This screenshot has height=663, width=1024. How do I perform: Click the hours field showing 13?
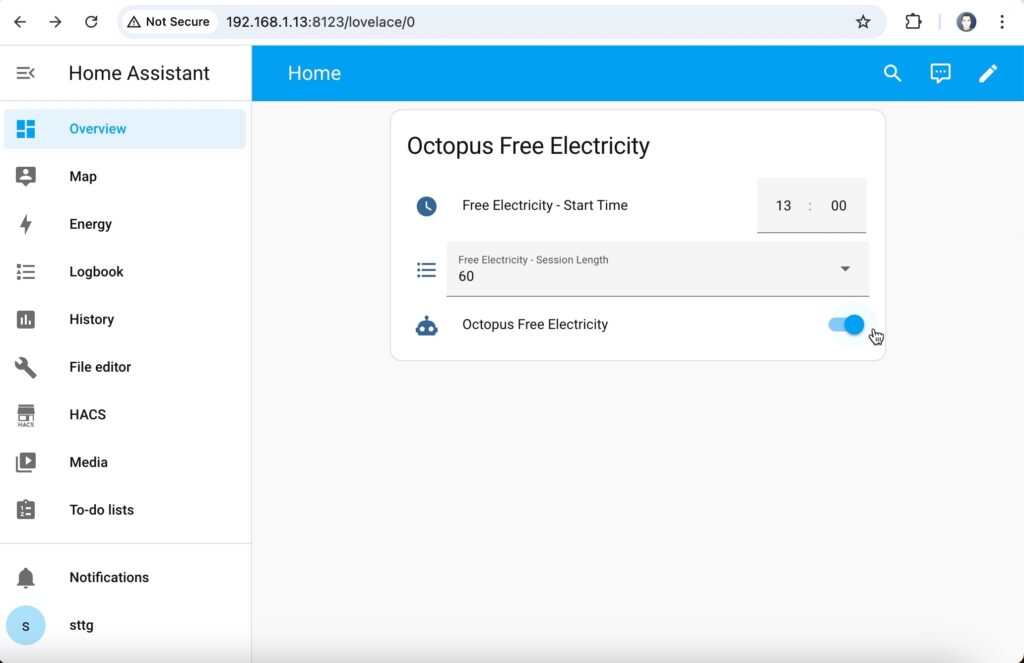point(783,206)
